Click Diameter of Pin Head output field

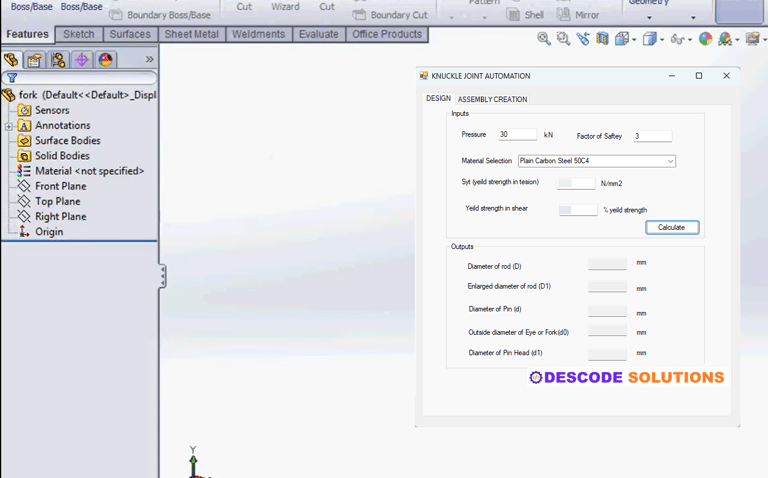[x=607, y=354]
